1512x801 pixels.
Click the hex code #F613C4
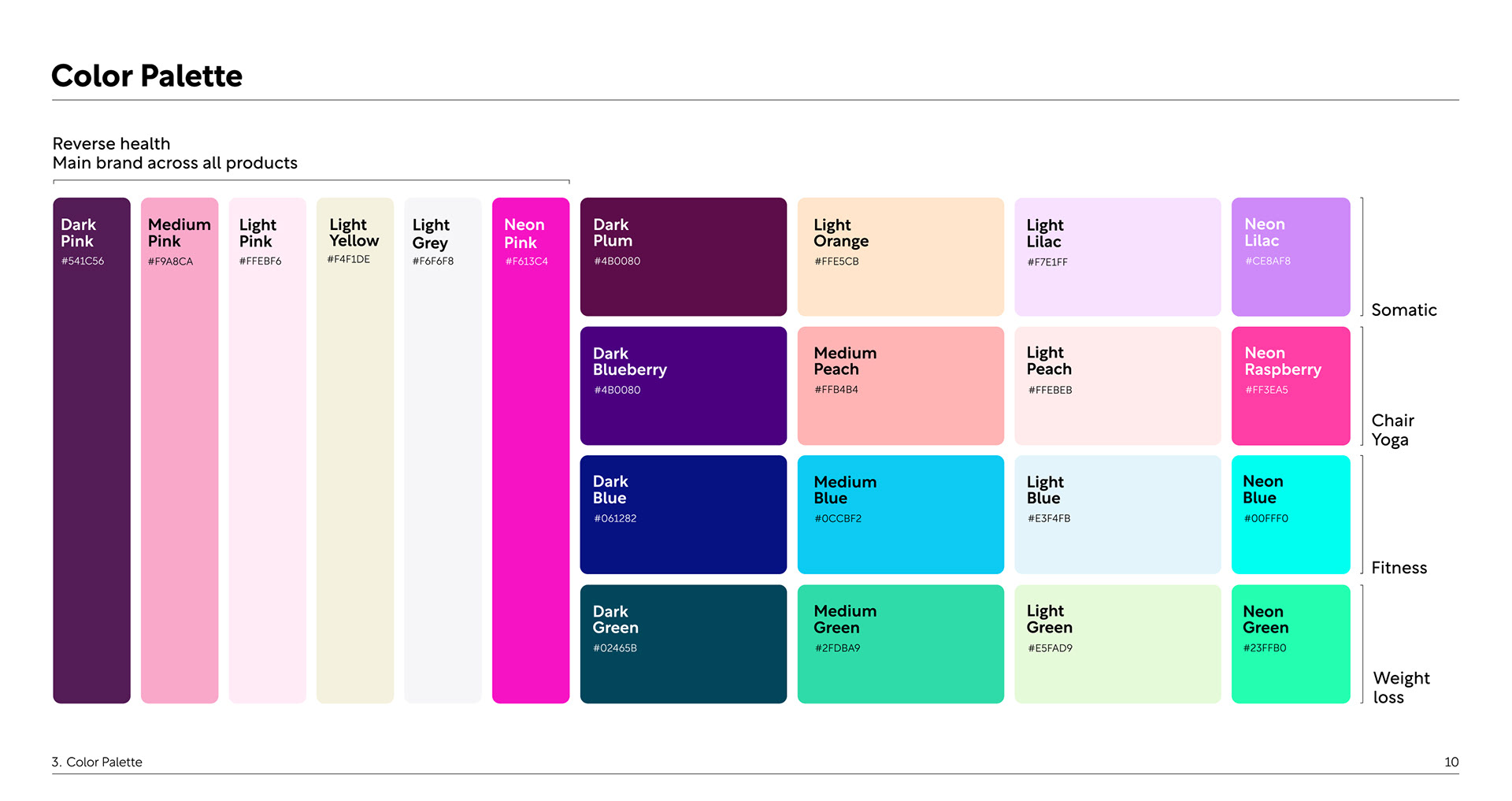(526, 261)
